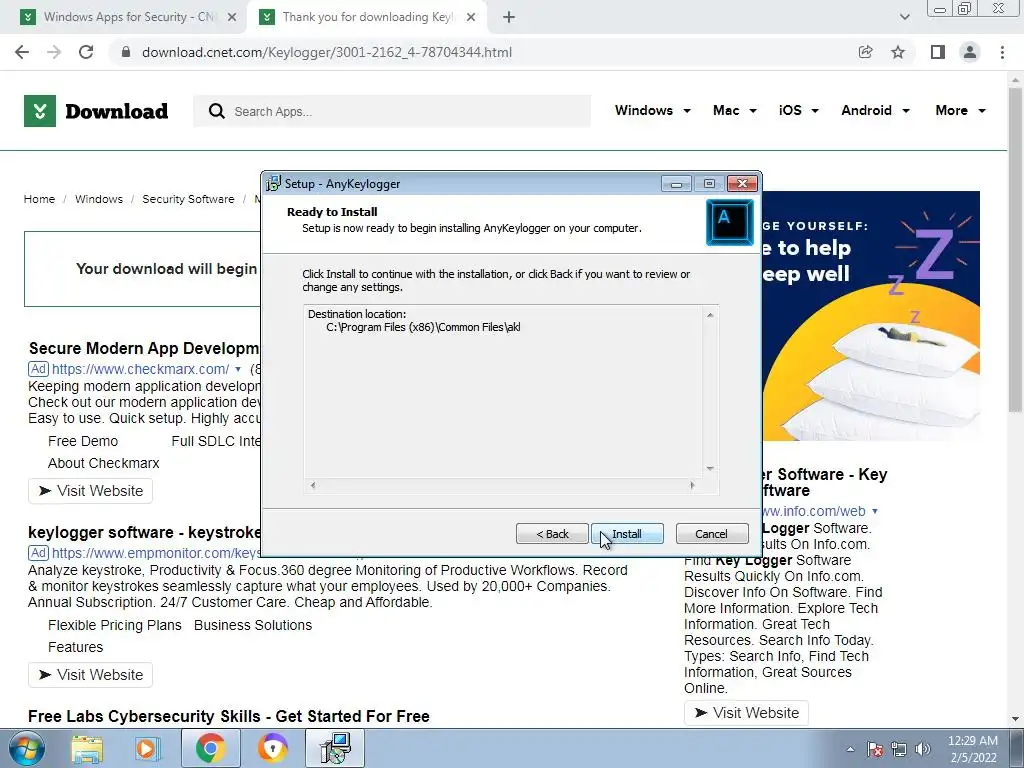The image size is (1024, 768).
Task: Click the Action Center flag icon
Action: 874,749
